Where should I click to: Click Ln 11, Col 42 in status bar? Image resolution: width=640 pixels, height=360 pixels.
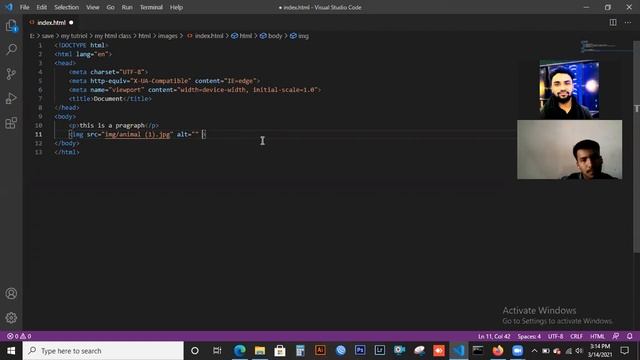point(494,336)
